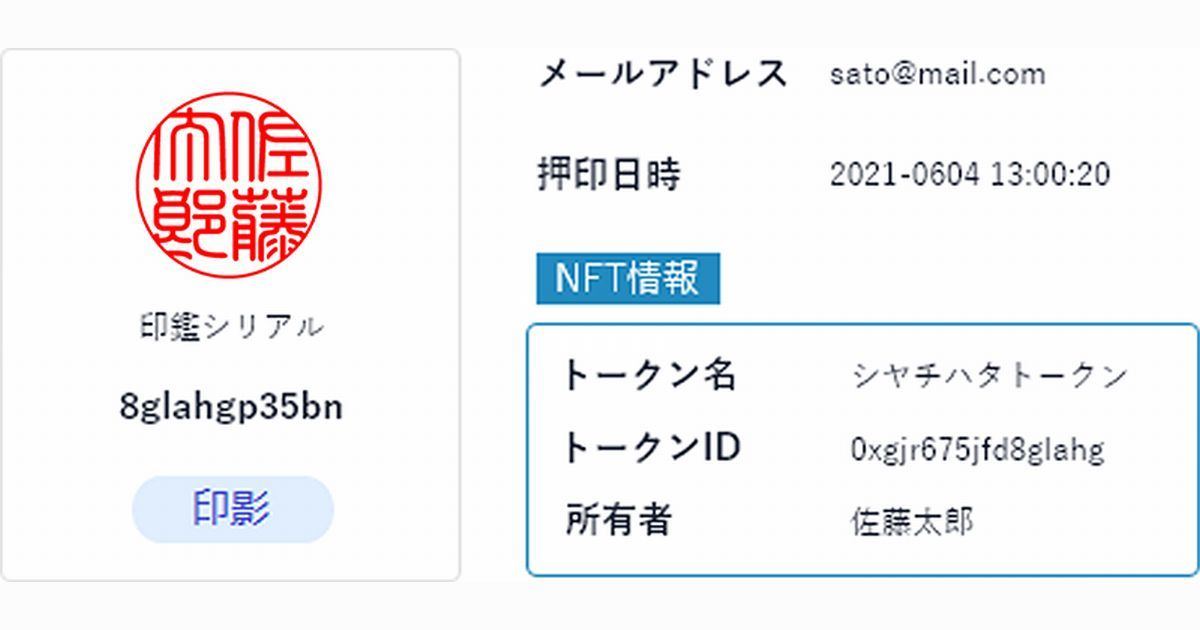Select the timestamp 2021-0604 13:00:20
Screen dimensions: 1200x630
[969, 174]
